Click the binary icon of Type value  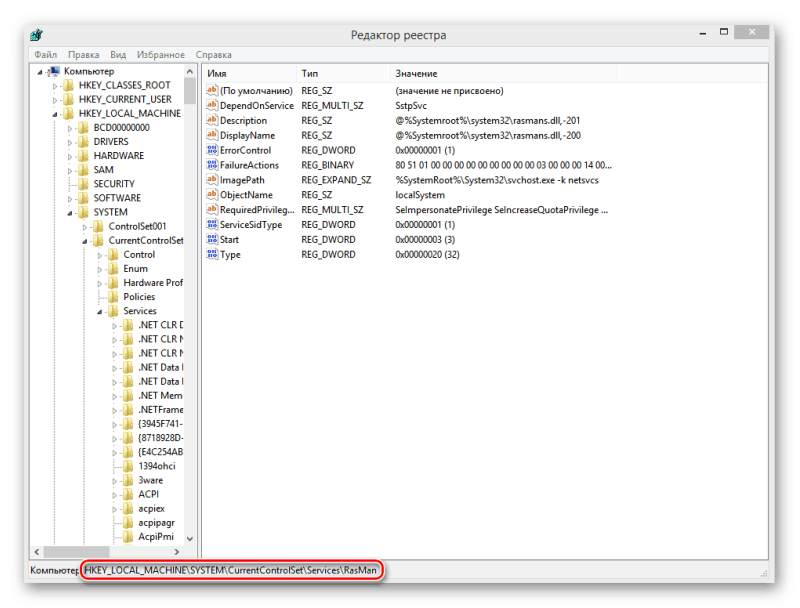click(212, 254)
